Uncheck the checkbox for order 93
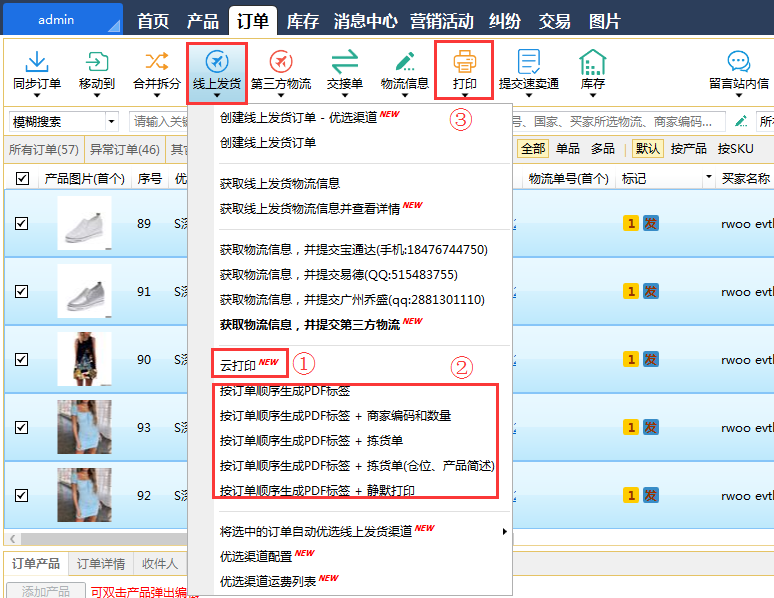The height and width of the screenshot is (598, 774). 21,427
